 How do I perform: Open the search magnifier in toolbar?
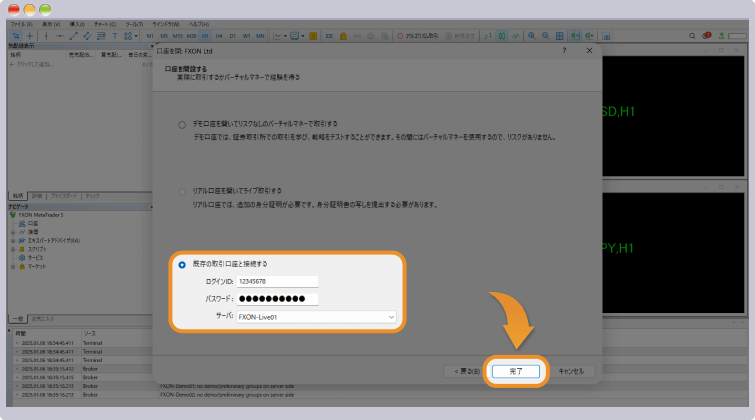point(692,36)
